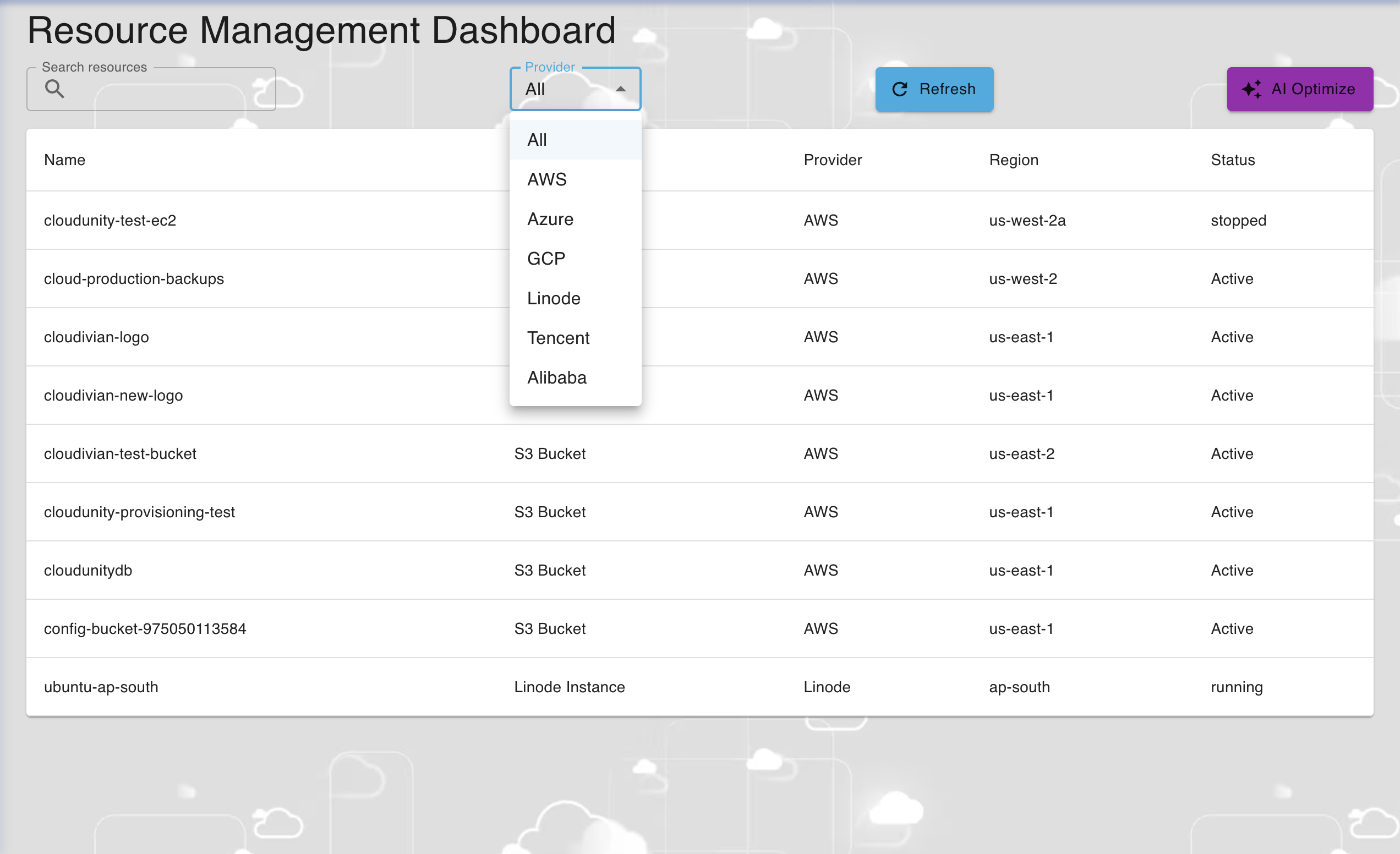Click the Provider combo box field
Screen dimensions: 1400x854
[x=562, y=90]
